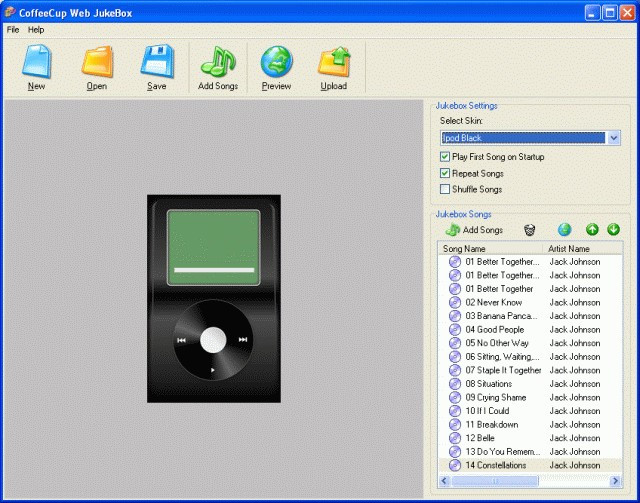Click the play button on iPod wheel
Screen dimensions: 640x503
coord(213,370)
